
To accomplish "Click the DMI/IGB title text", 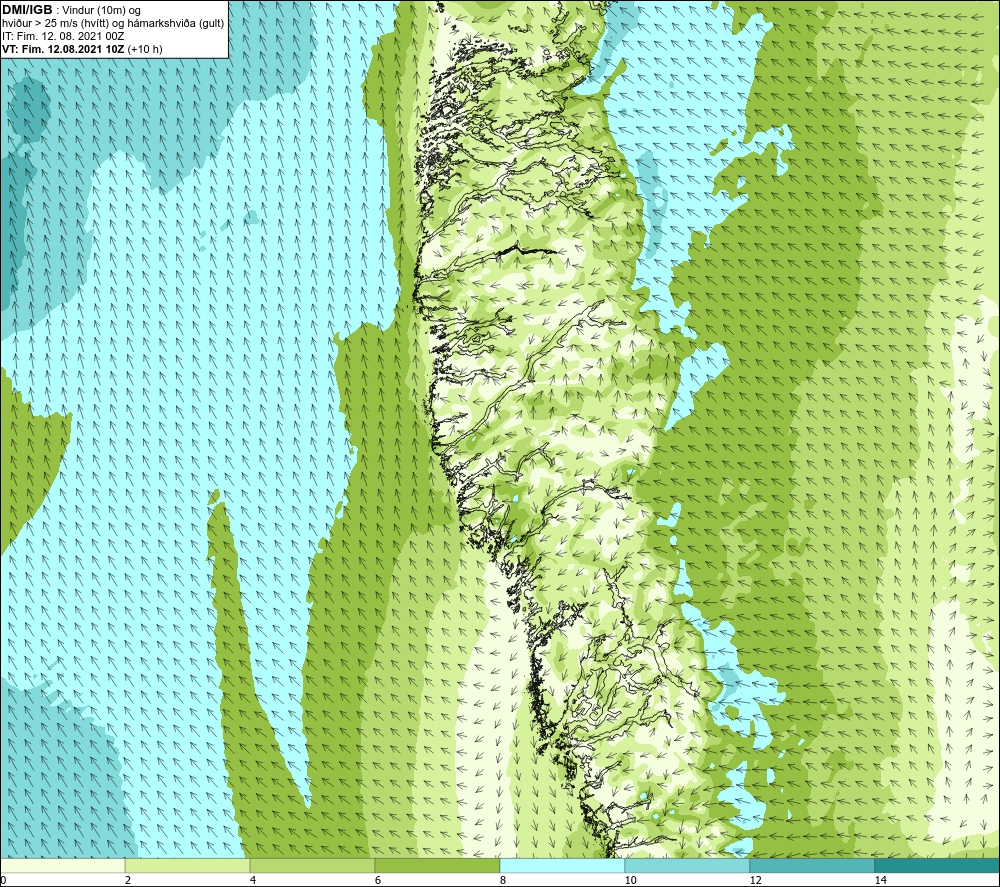I will [27, 10].
